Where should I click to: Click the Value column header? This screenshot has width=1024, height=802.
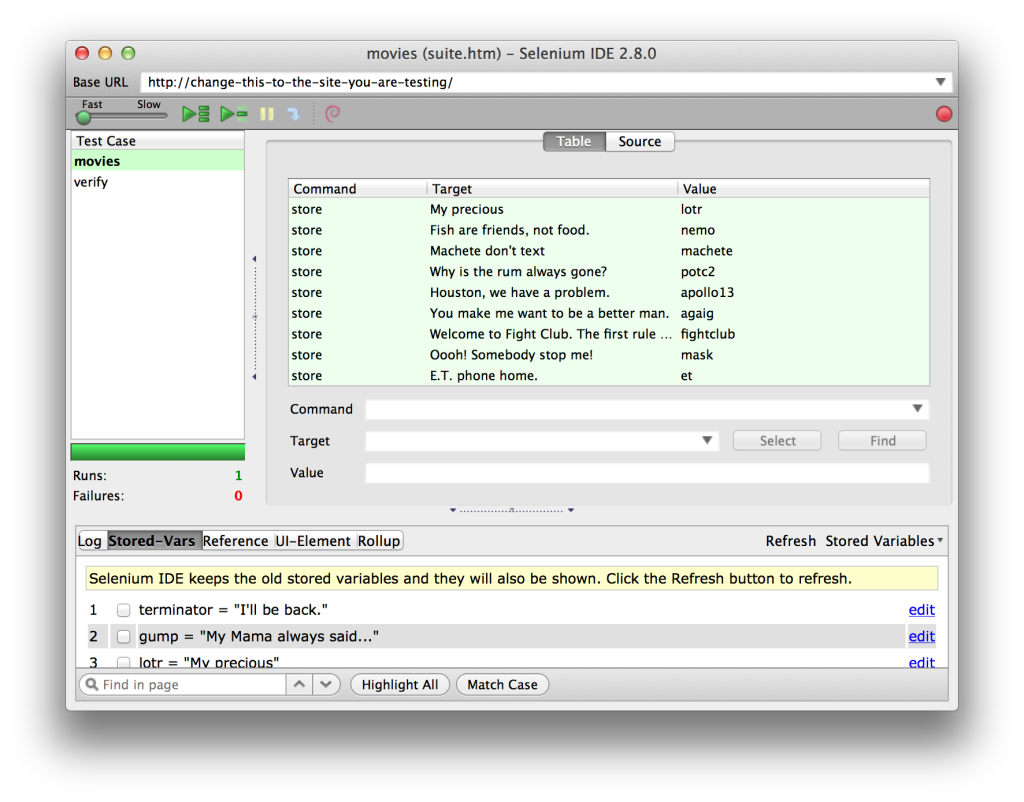(803, 189)
